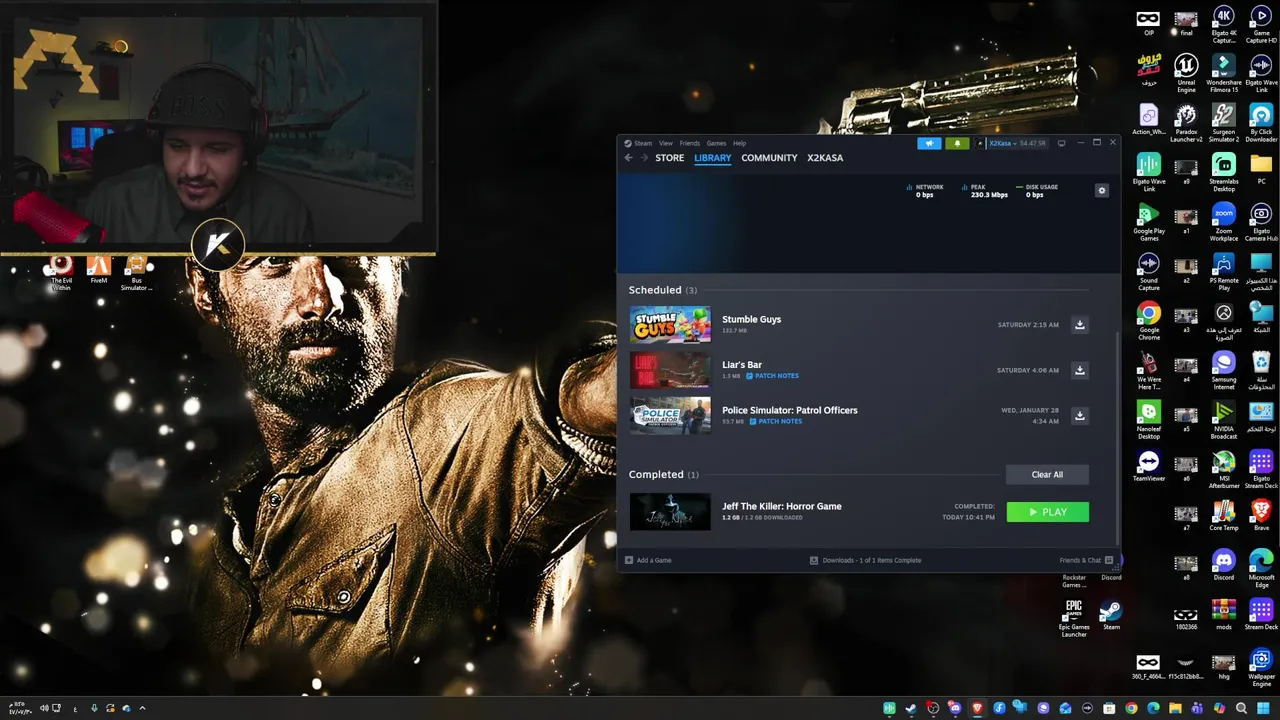Select MSI Afterburner desktop icon

1223,470
